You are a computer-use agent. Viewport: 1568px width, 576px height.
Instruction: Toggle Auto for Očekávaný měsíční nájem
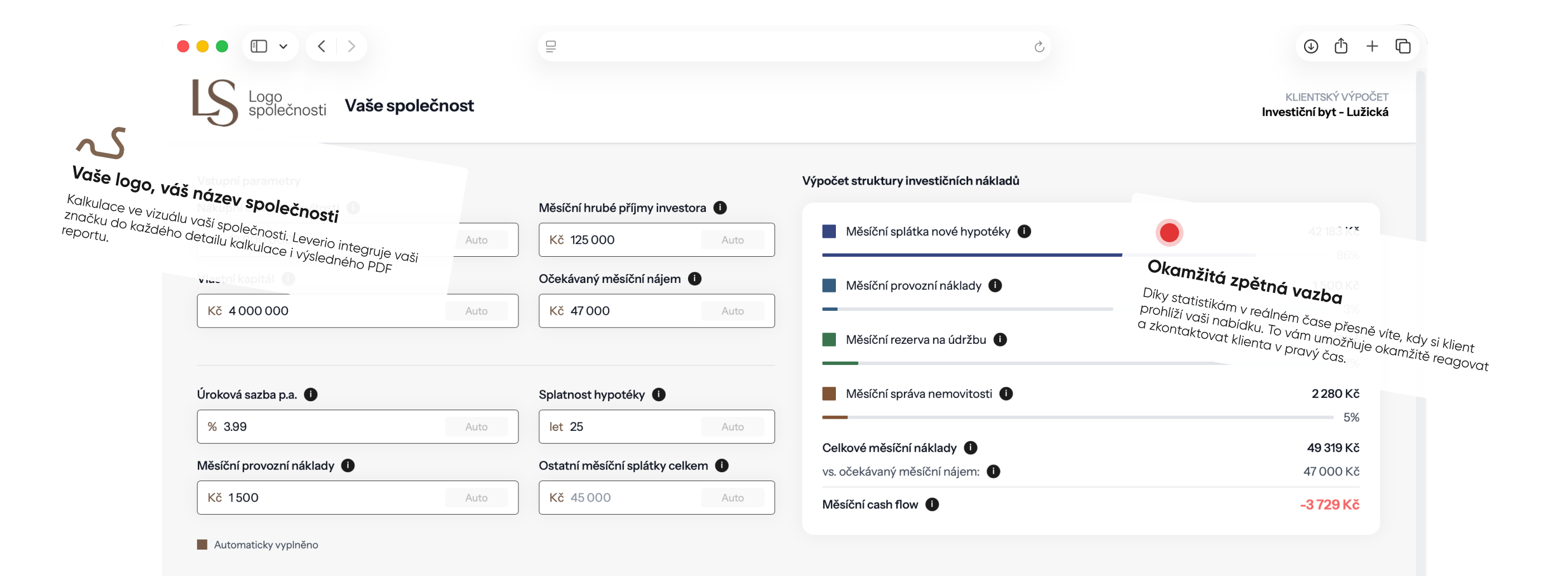732,311
